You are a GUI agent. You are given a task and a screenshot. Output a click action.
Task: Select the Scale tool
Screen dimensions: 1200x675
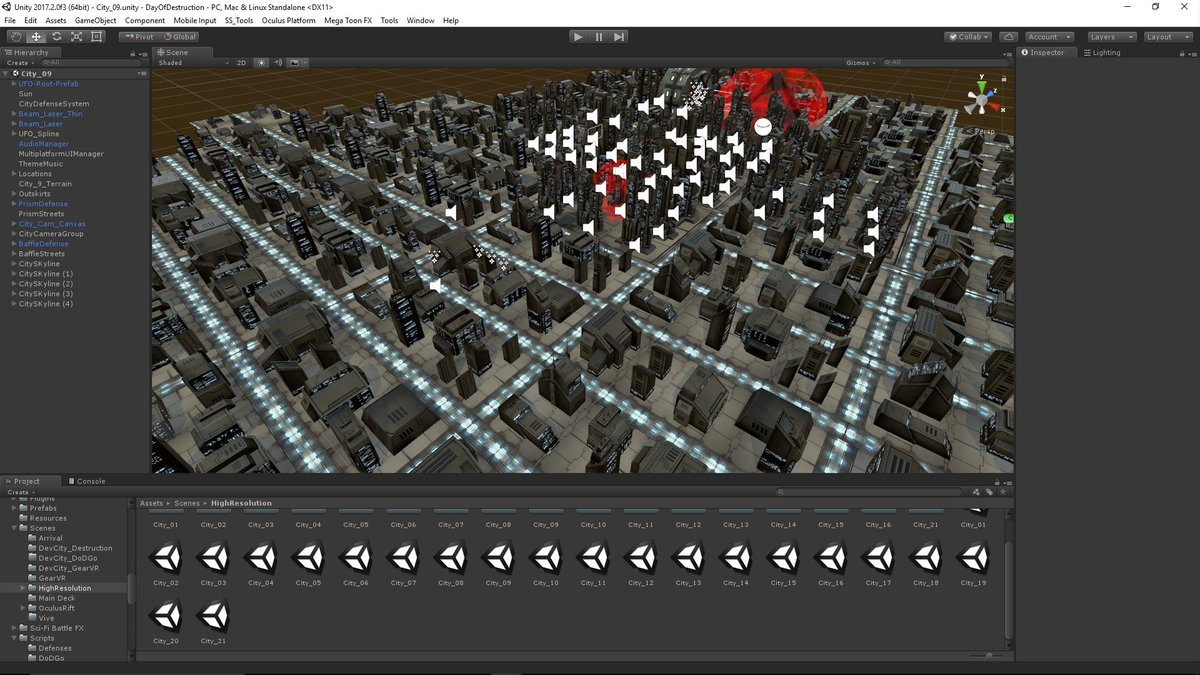tap(76, 37)
